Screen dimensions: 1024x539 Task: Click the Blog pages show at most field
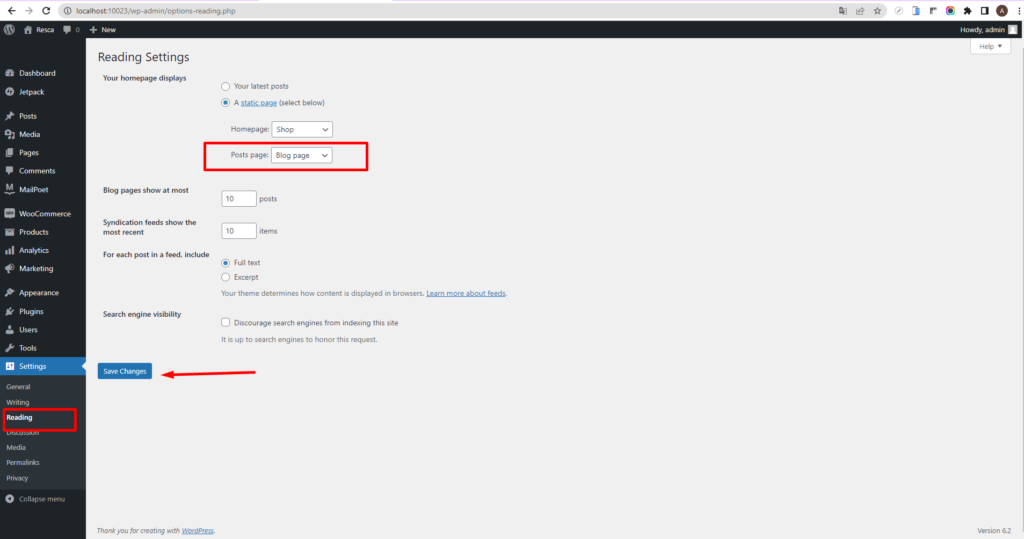[x=238, y=199]
